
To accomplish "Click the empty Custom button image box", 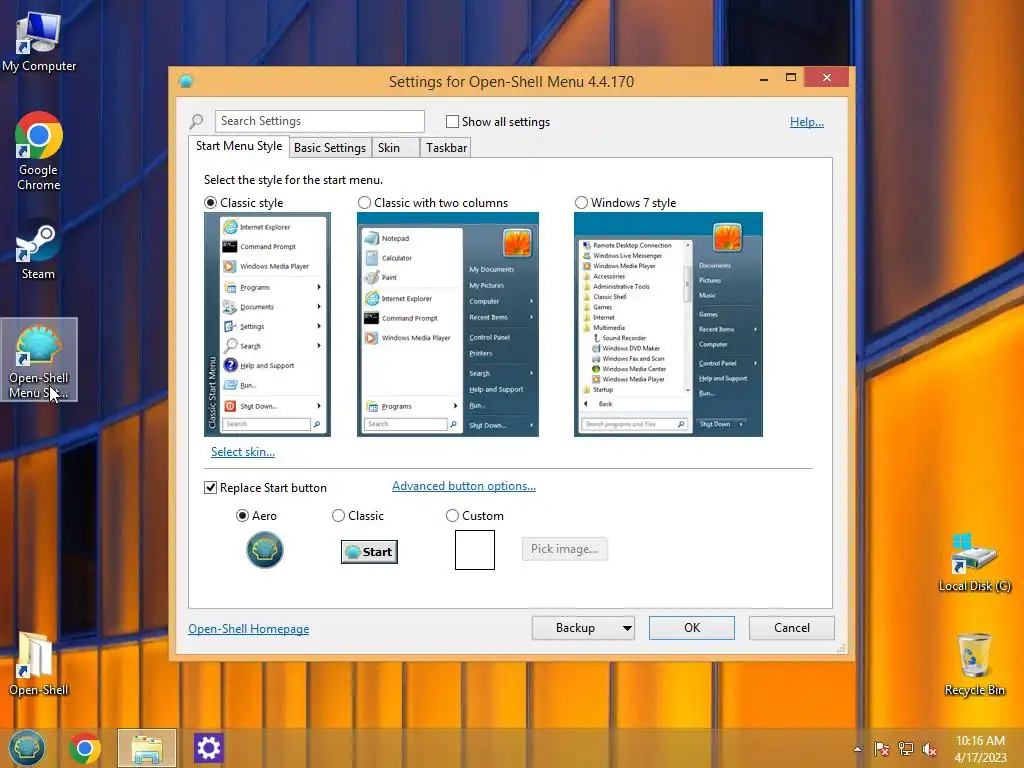I will [475, 550].
